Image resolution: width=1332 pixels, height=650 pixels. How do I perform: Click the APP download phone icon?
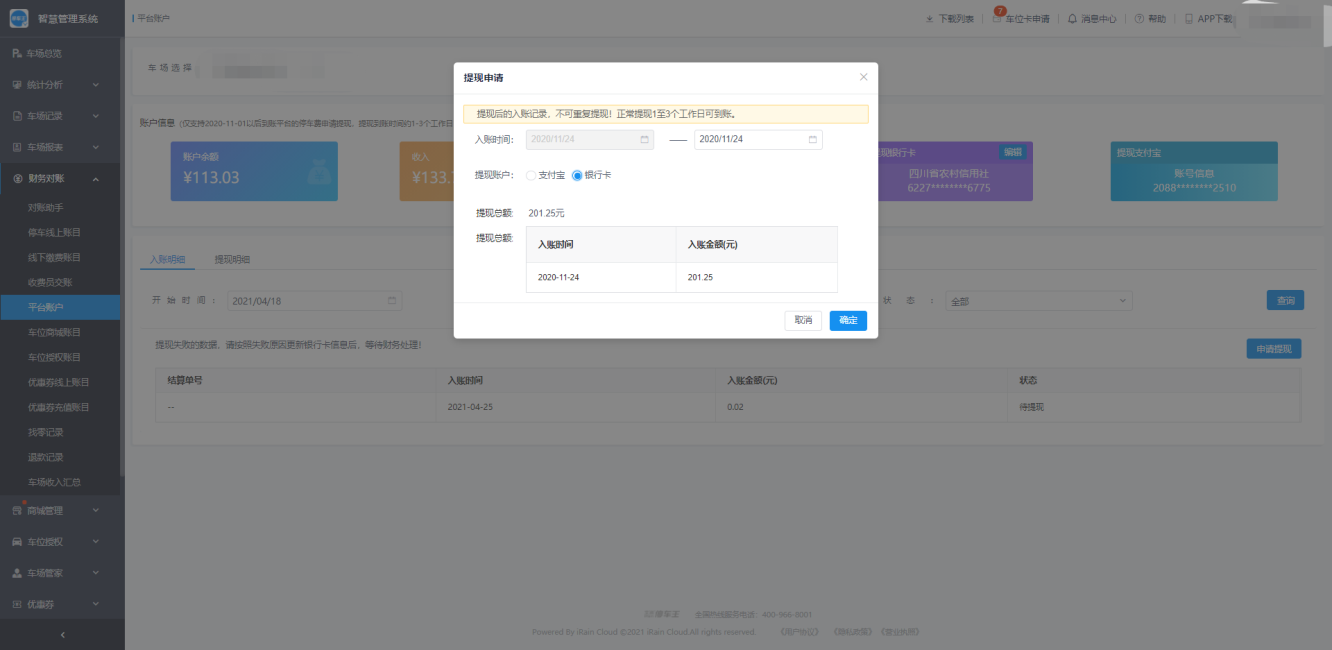click(1189, 19)
